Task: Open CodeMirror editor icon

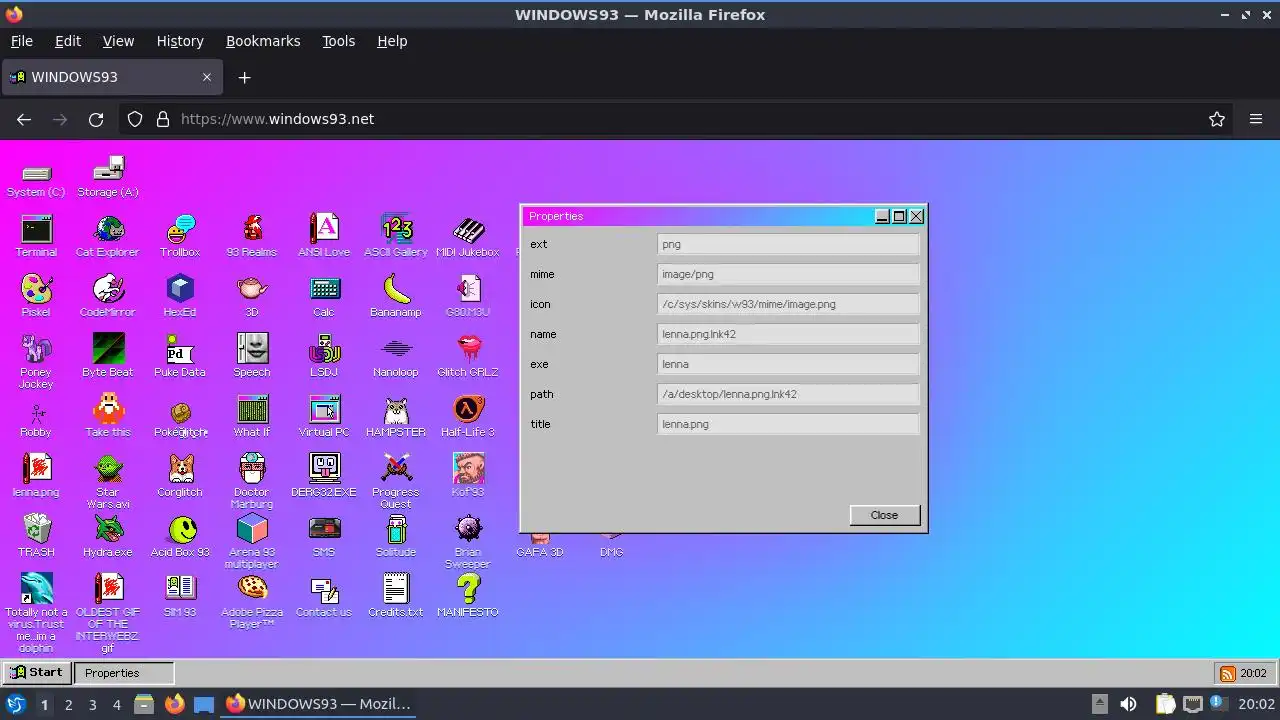Action: (x=108, y=297)
